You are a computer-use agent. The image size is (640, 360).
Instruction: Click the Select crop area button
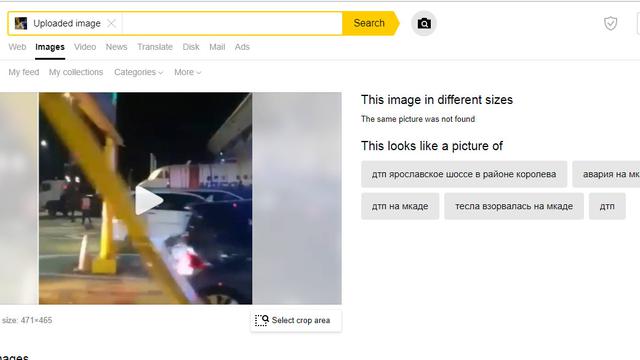(296, 320)
